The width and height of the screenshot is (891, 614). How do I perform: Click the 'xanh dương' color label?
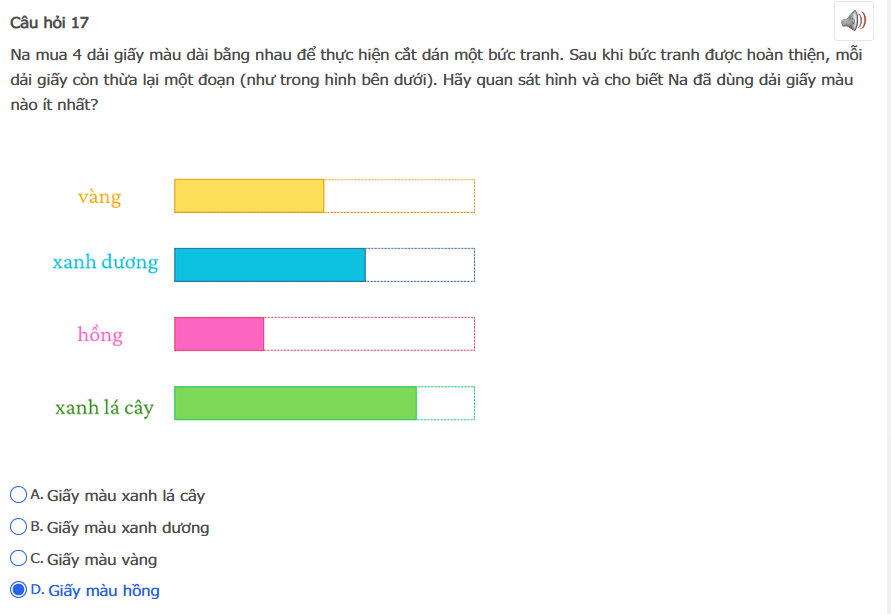105,263
